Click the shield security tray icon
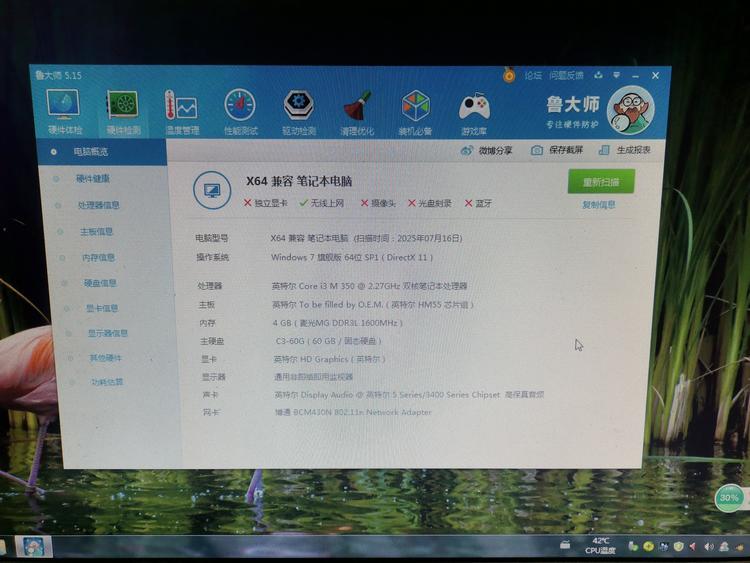The height and width of the screenshot is (563, 750). [678, 546]
